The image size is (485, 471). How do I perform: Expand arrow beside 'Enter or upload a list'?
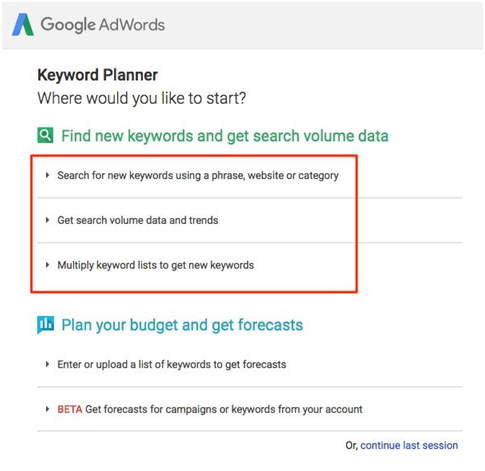[x=47, y=364]
